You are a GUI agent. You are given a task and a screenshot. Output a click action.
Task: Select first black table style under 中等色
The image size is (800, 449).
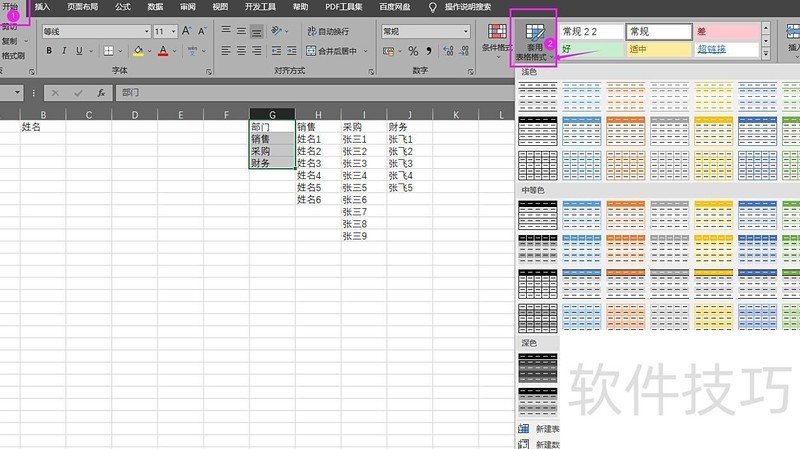pyautogui.click(x=537, y=213)
